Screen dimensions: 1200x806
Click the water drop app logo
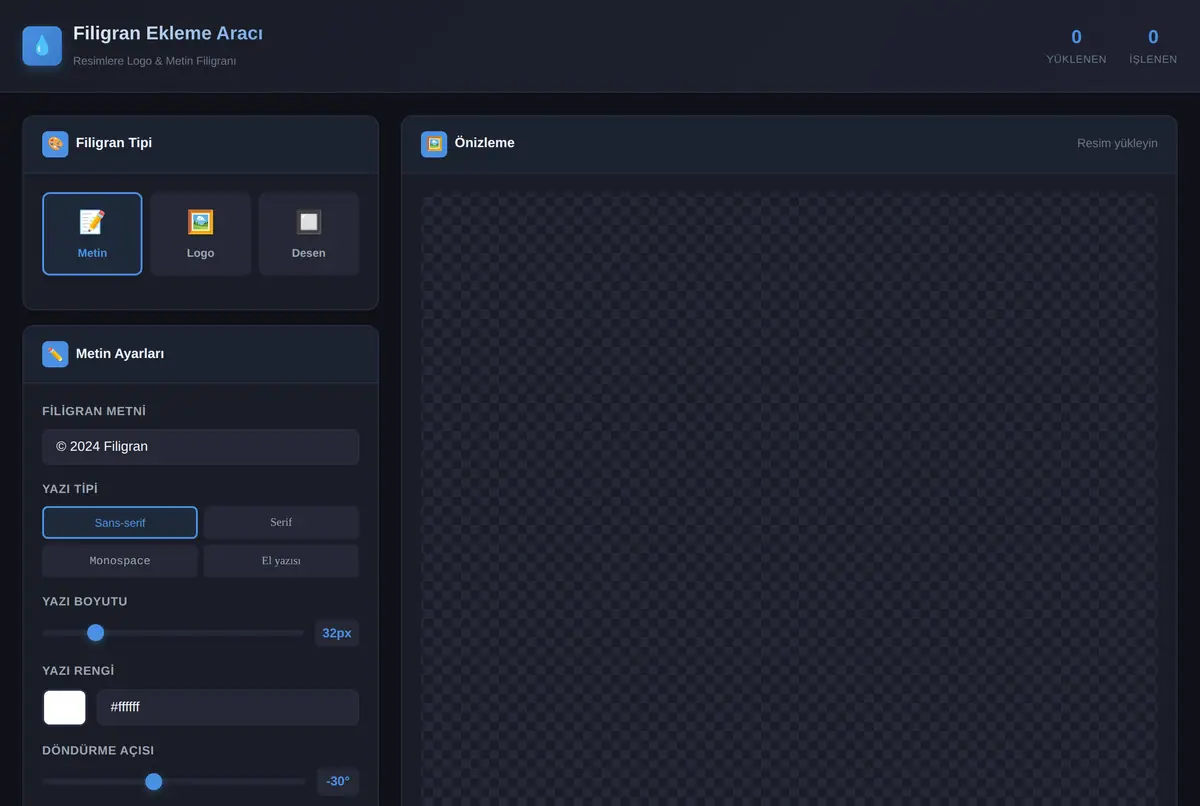click(x=42, y=46)
